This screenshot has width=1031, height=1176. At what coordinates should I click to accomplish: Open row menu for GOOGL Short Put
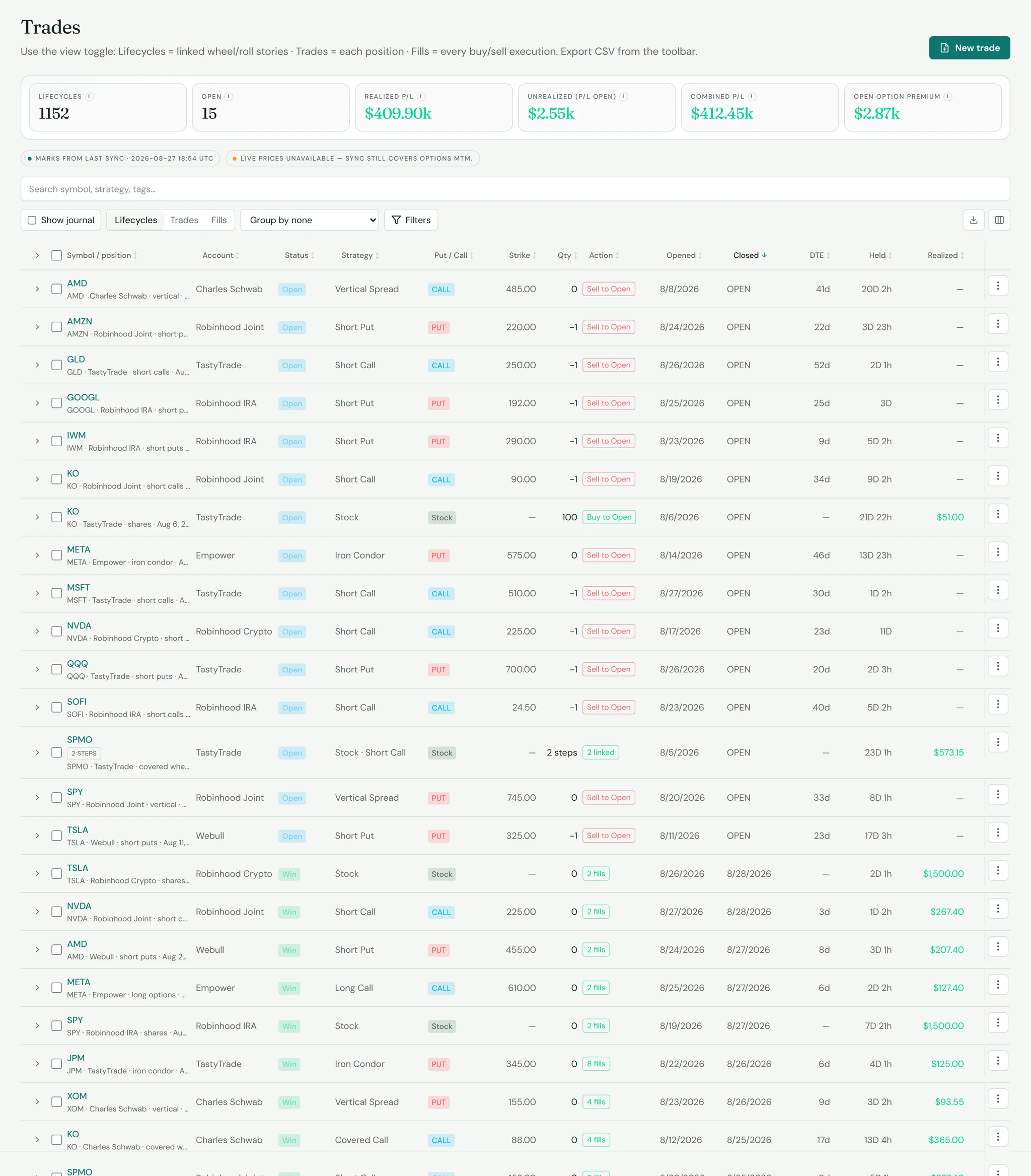(x=998, y=399)
